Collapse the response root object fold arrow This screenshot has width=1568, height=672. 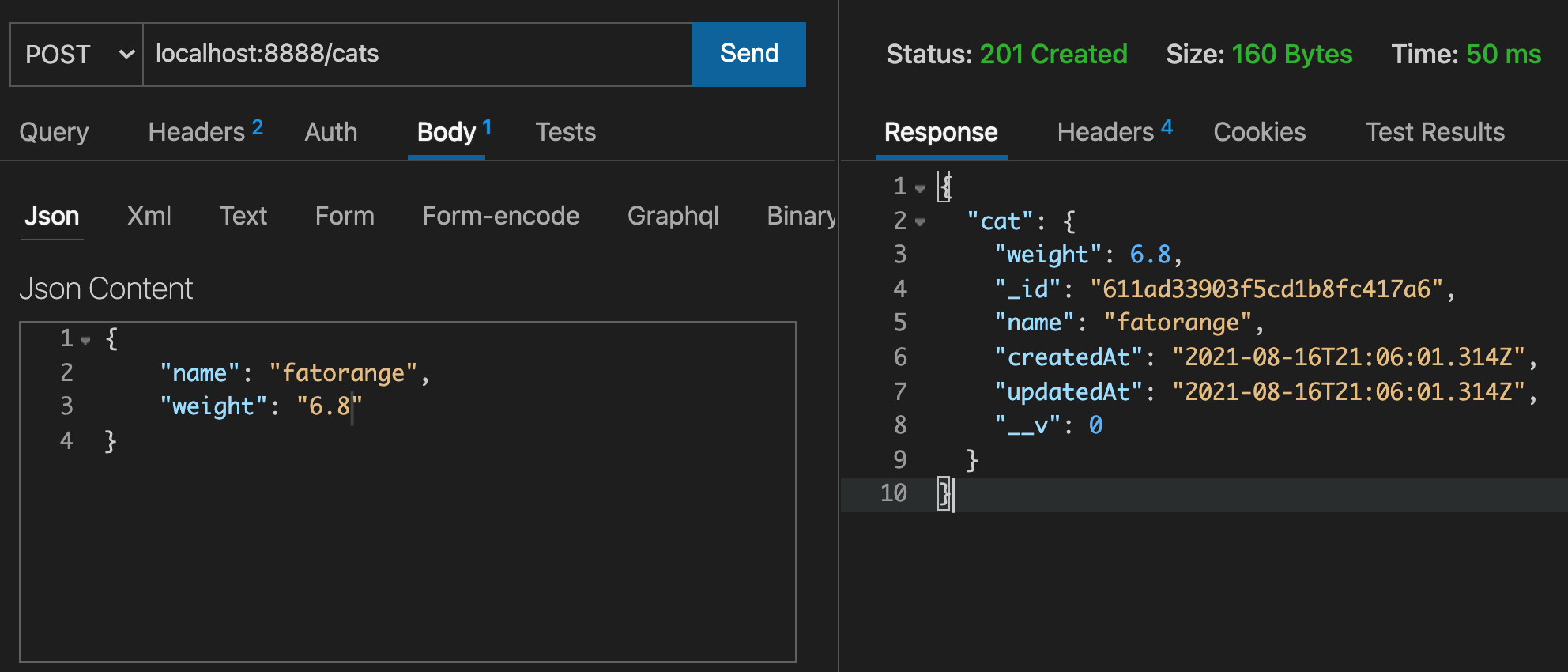click(920, 188)
